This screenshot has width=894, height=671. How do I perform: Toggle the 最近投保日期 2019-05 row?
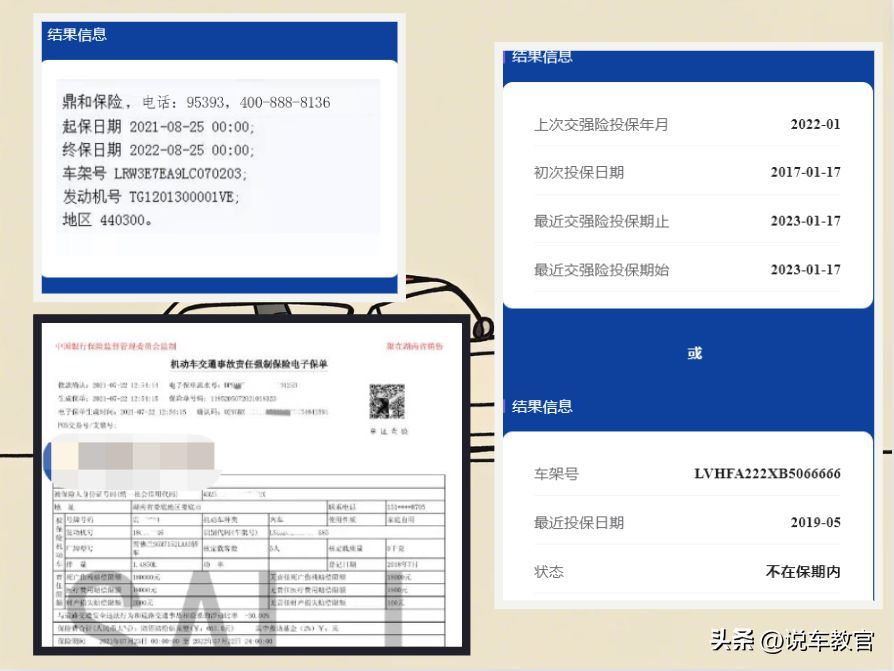690,522
